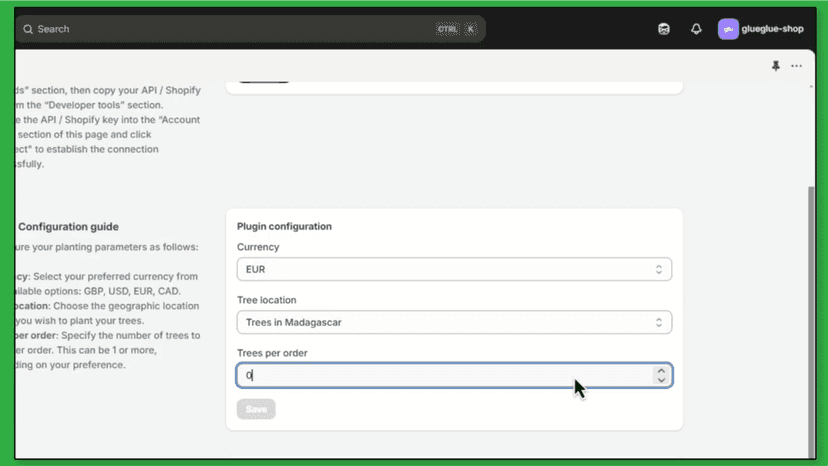Click the search magnifier icon

click(28, 29)
